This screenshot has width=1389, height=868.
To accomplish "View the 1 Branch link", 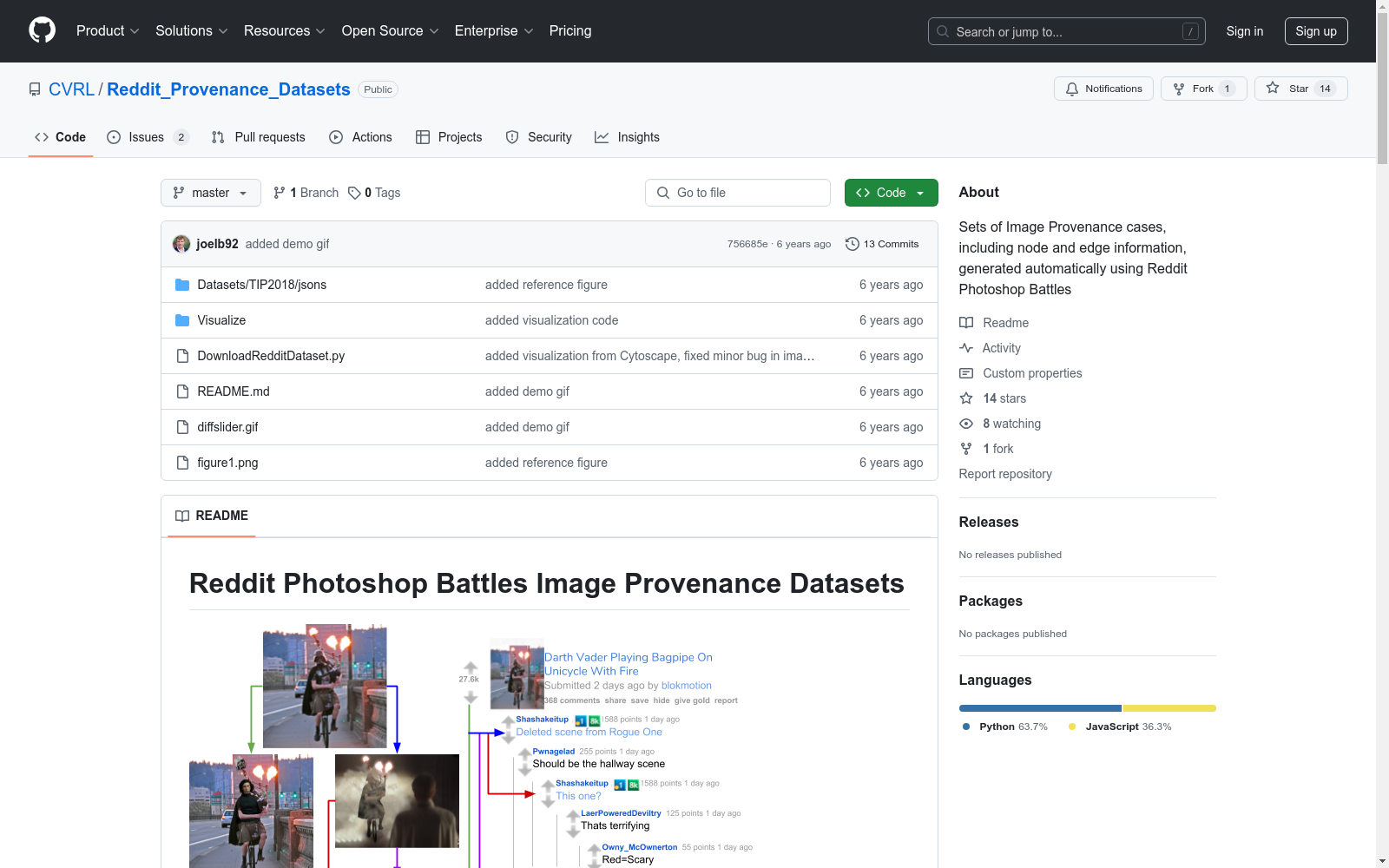I will point(306,193).
